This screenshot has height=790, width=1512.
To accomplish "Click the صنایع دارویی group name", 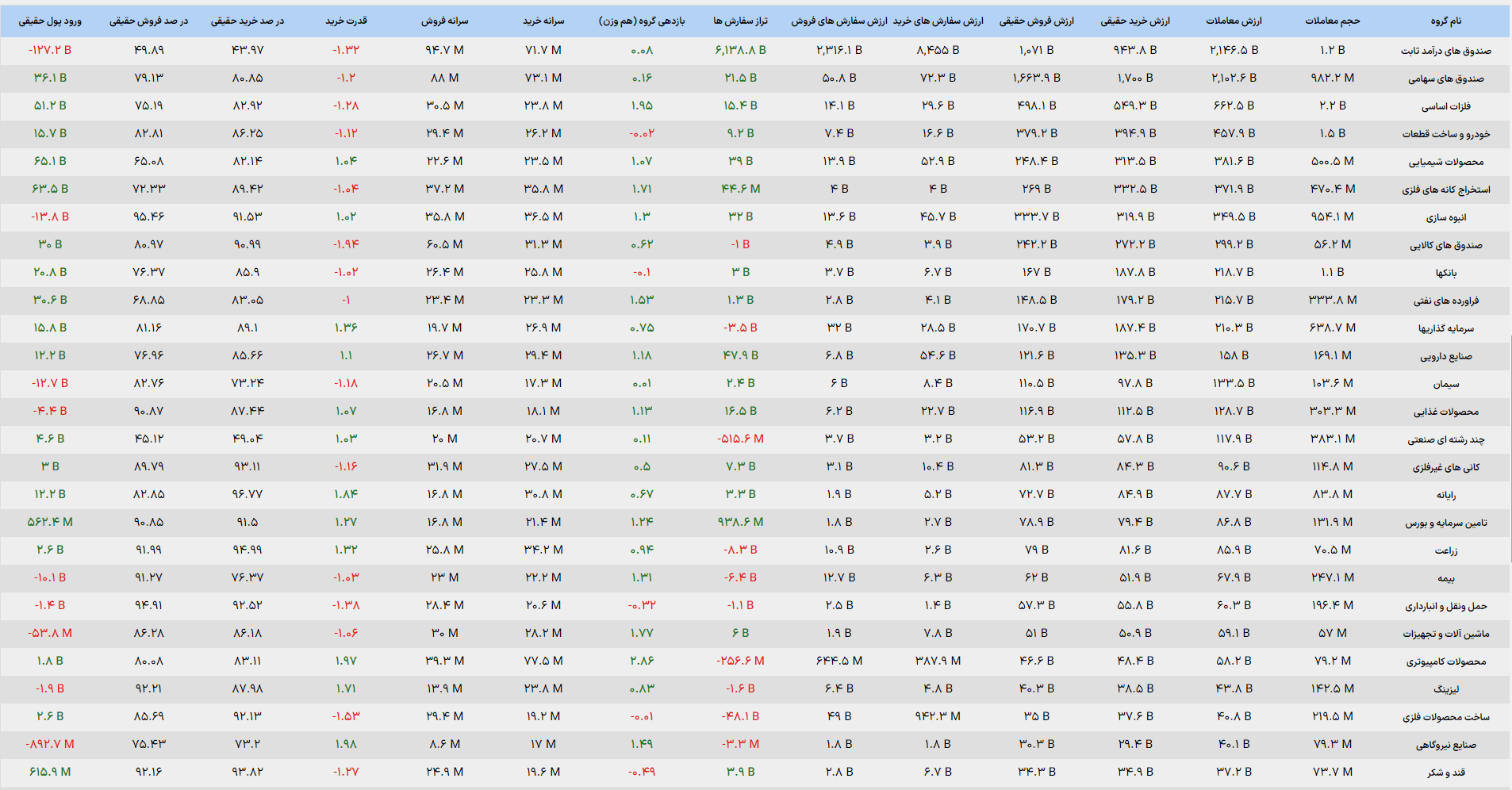I will coord(1445,356).
